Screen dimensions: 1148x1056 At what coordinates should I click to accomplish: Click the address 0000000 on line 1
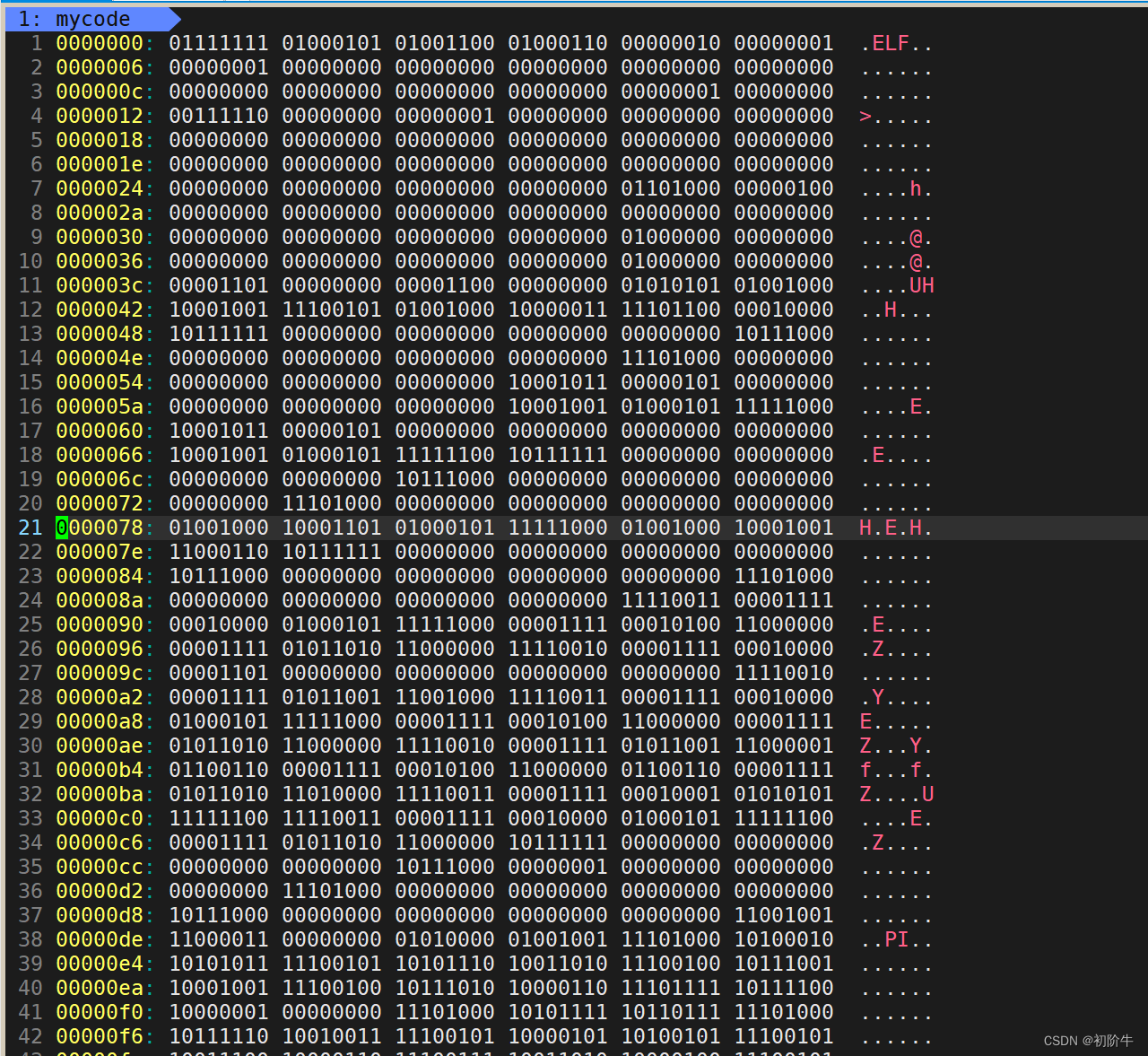click(x=100, y=43)
